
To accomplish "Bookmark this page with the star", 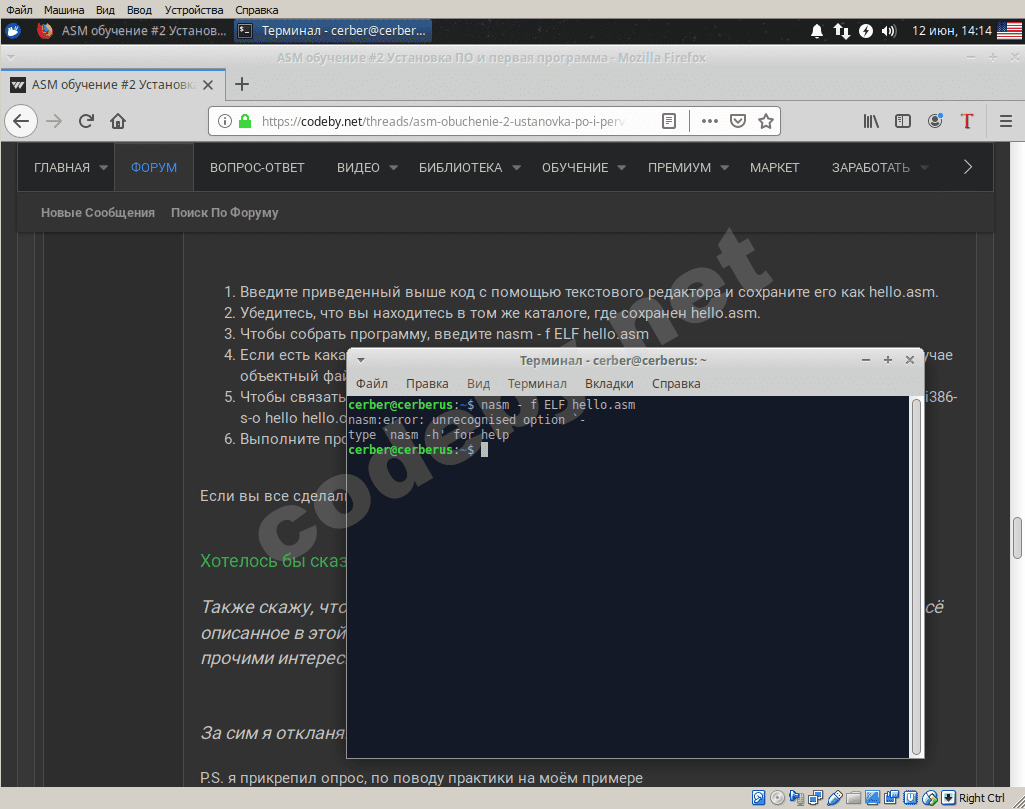I will (x=766, y=121).
